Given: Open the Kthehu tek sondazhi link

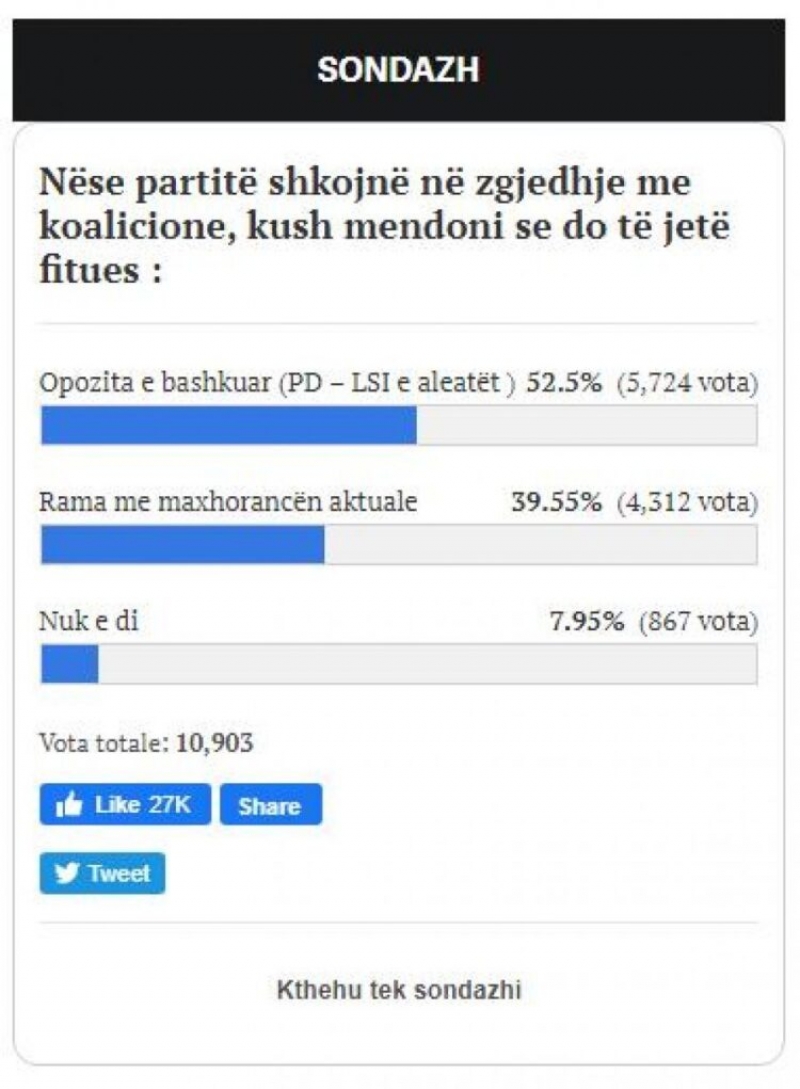Looking at the screenshot, I should click(x=399, y=990).
